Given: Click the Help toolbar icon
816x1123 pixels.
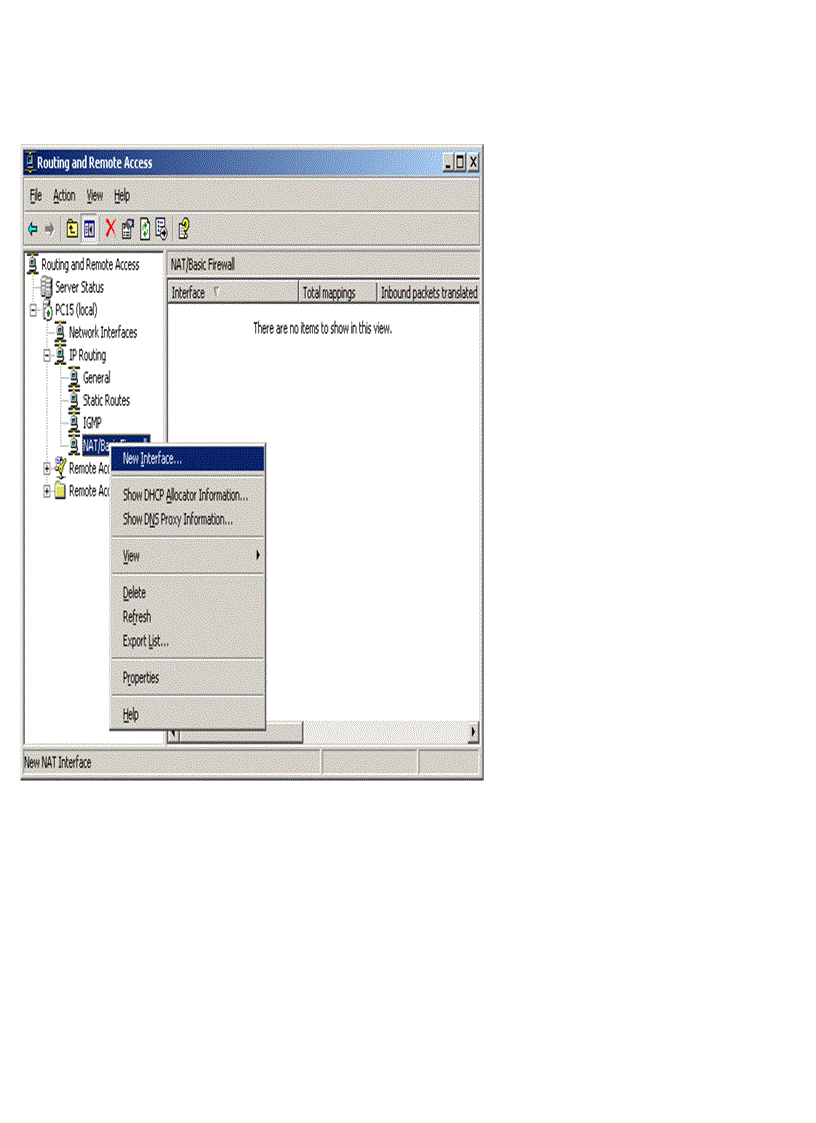Looking at the screenshot, I should [x=184, y=229].
